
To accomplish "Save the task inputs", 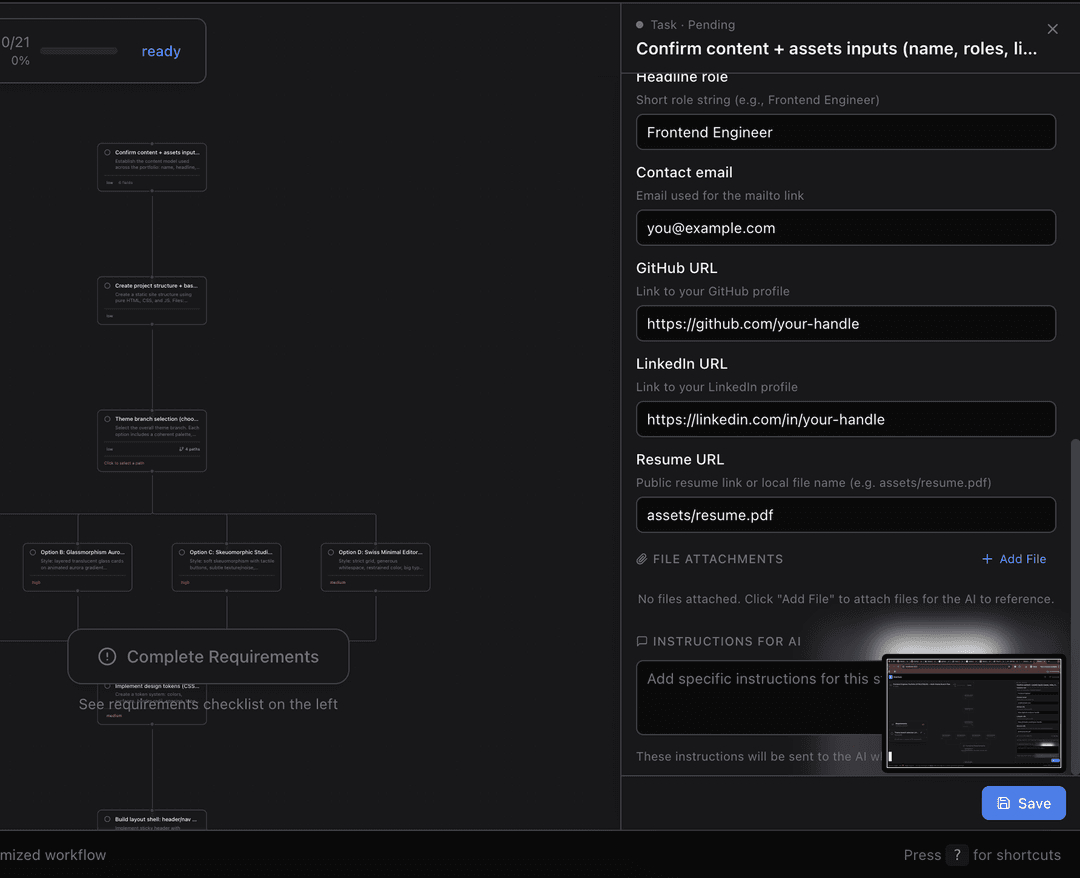I will [x=1023, y=803].
